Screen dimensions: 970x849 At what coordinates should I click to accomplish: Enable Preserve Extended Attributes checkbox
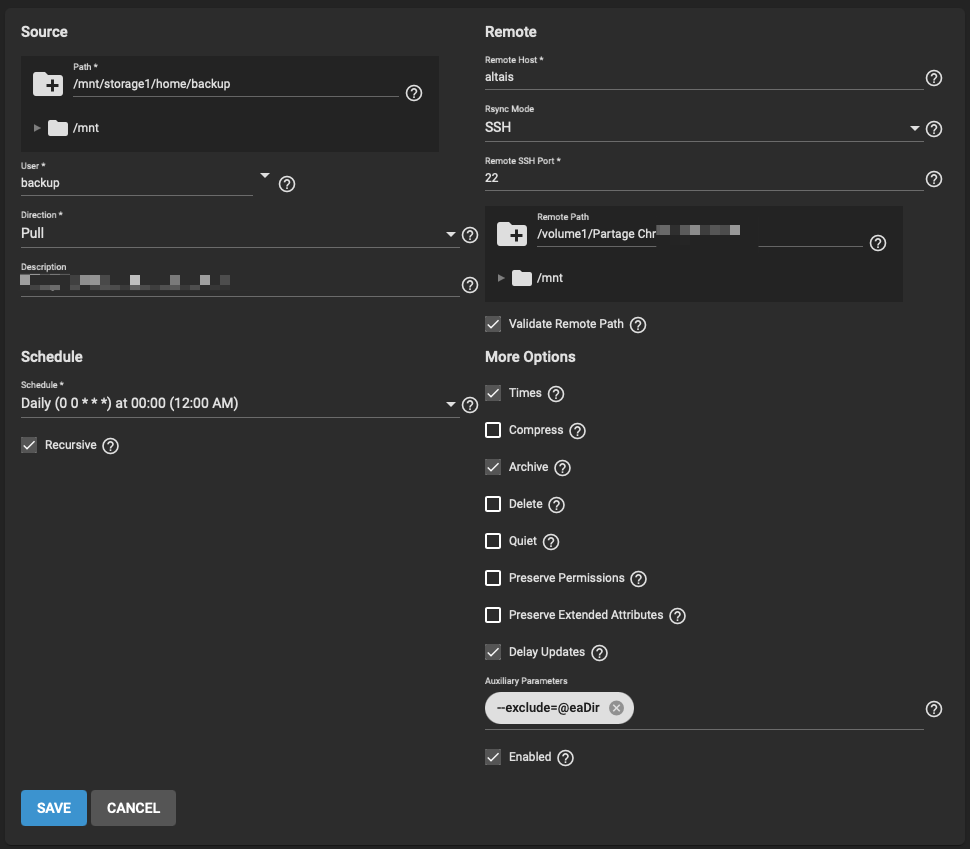[493, 615]
